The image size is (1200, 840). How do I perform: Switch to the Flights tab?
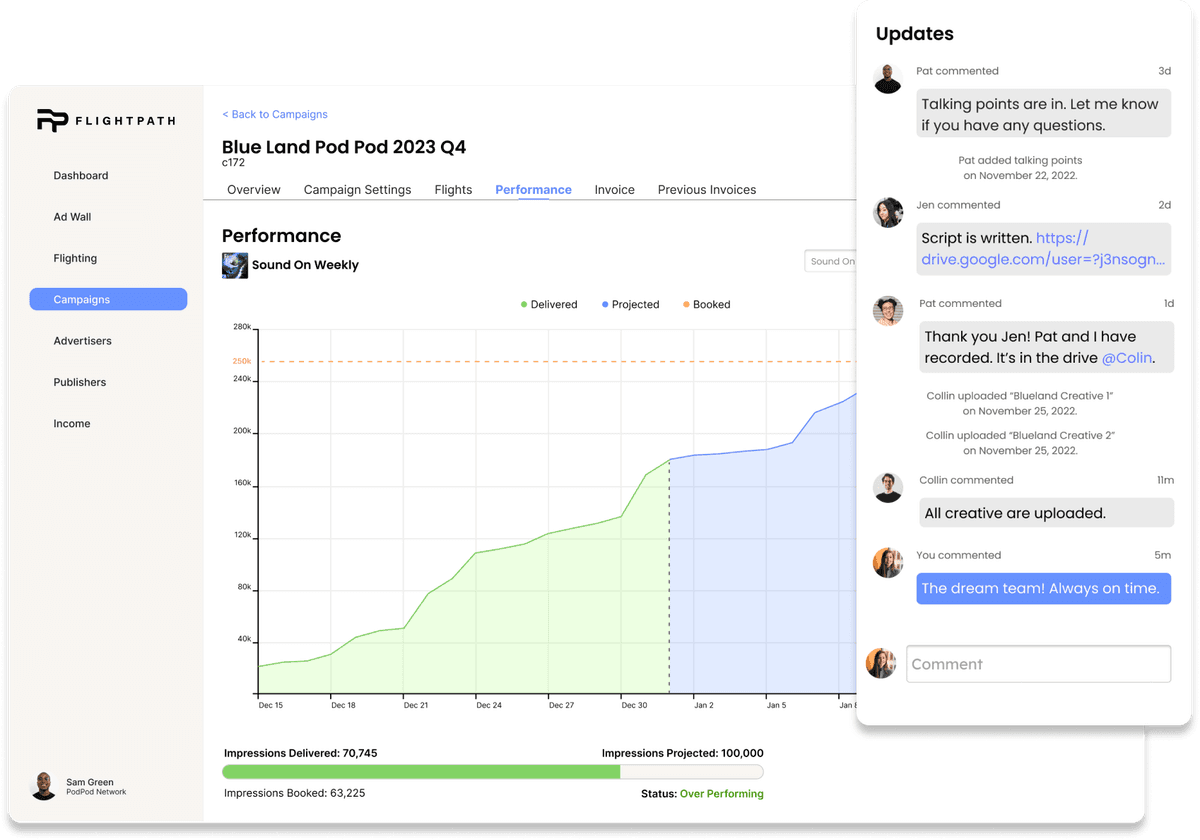[x=453, y=190]
